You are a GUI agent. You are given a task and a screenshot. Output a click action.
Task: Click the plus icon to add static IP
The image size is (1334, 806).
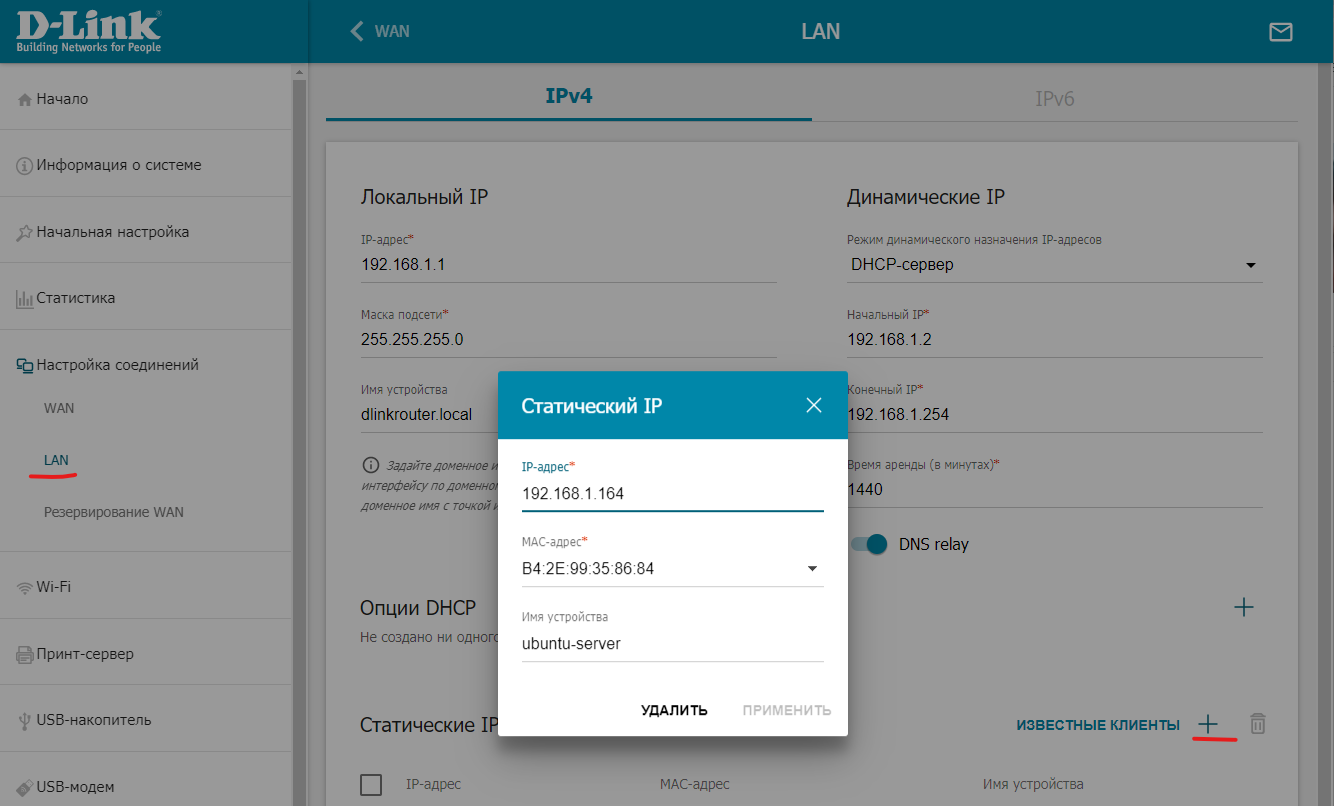coord(1208,724)
